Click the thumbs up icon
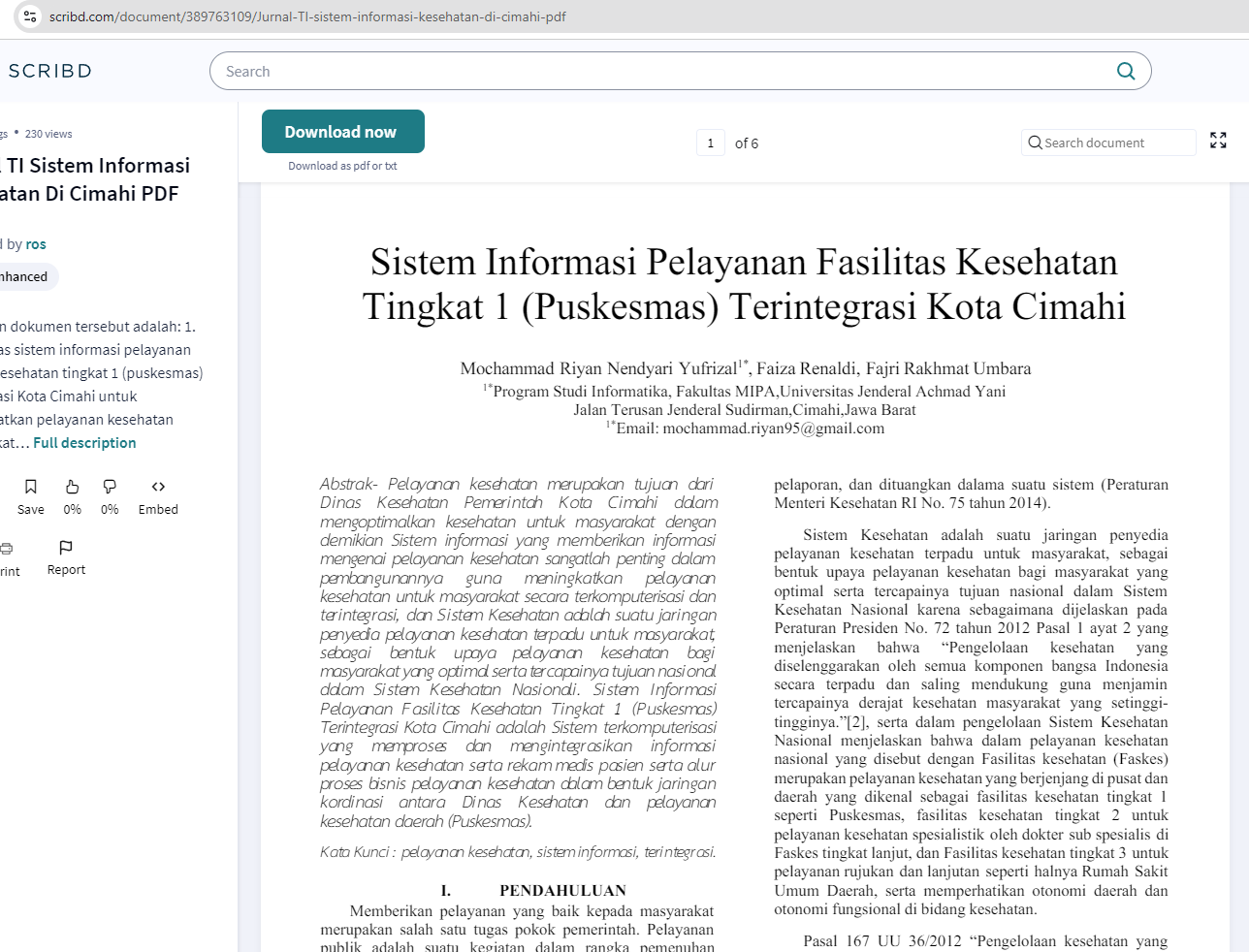This screenshot has height=952, width=1249. (73, 487)
